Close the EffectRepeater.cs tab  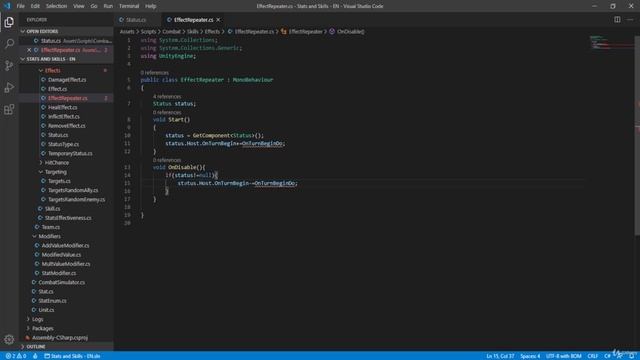[218, 20]
